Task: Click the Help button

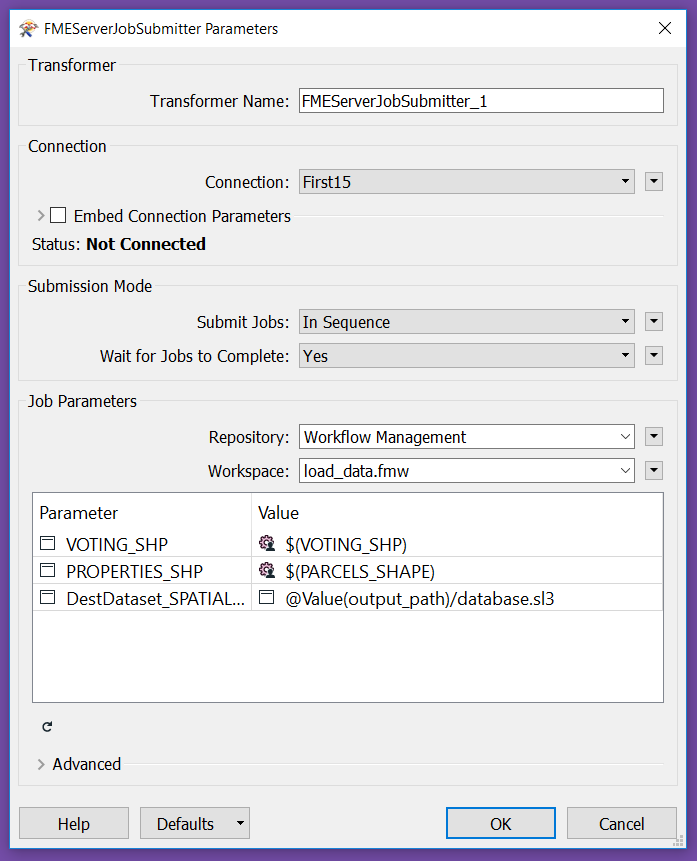Action: tap(74, 823)
